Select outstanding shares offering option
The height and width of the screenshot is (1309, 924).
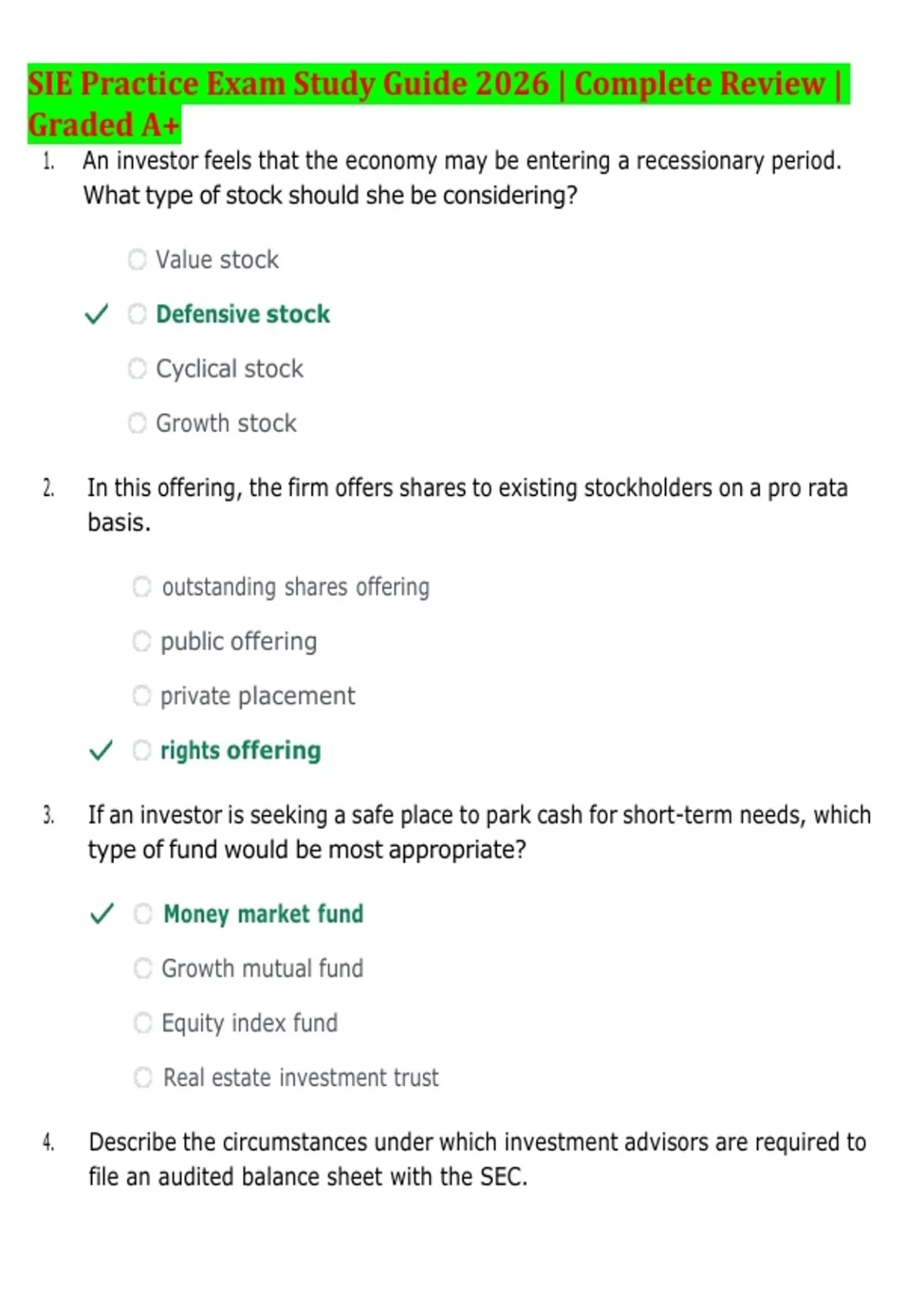142,587
